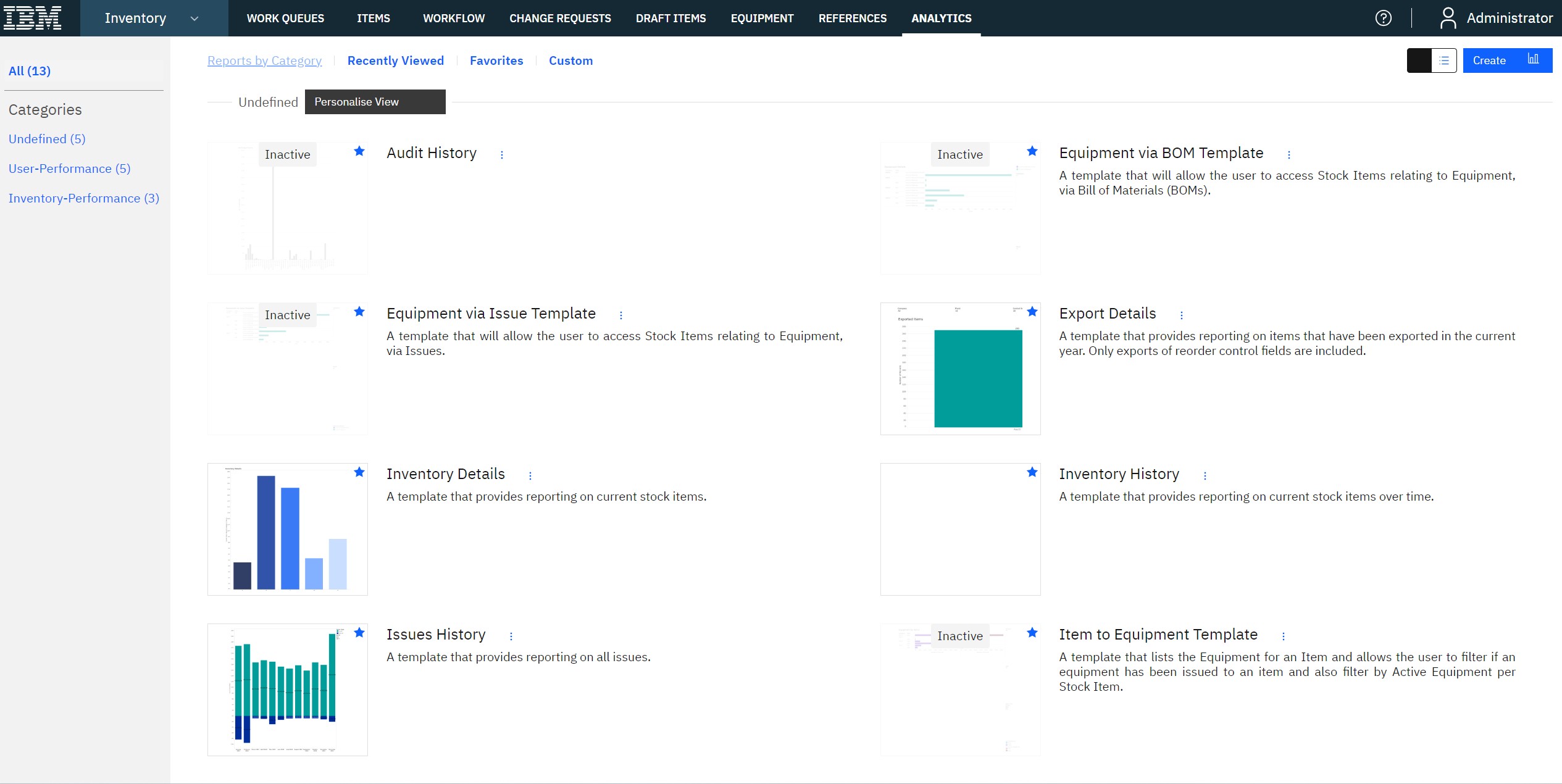
Task: Open the Items tab
Action: click(x=374, y=19)
